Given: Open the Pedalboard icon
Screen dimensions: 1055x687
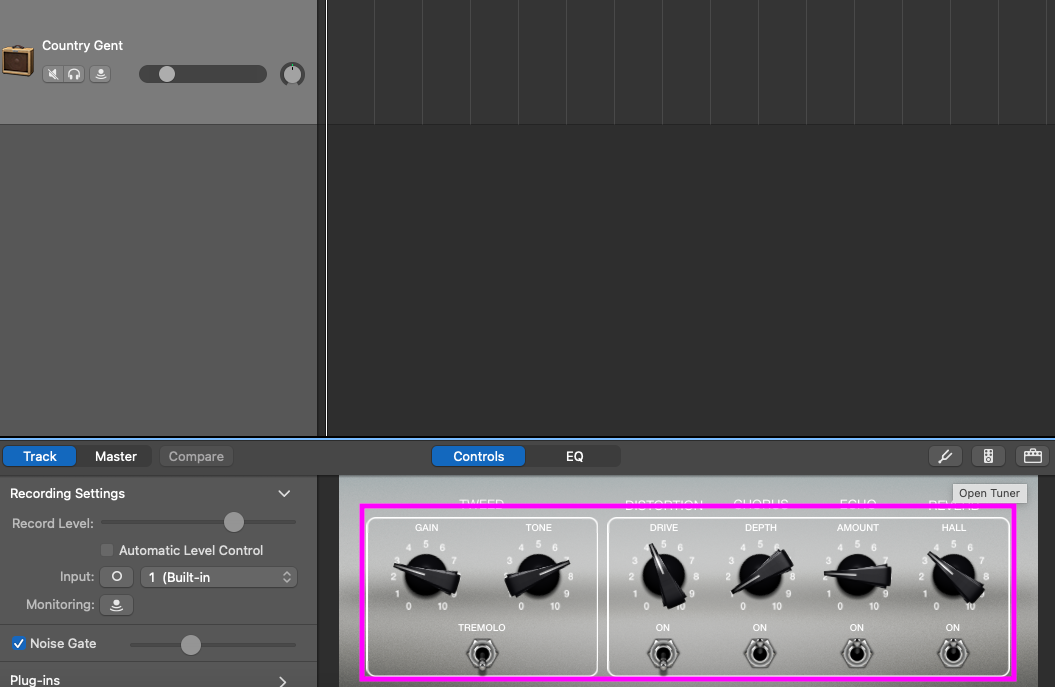Looking at the screenshot, I should tap(1033, 456).
